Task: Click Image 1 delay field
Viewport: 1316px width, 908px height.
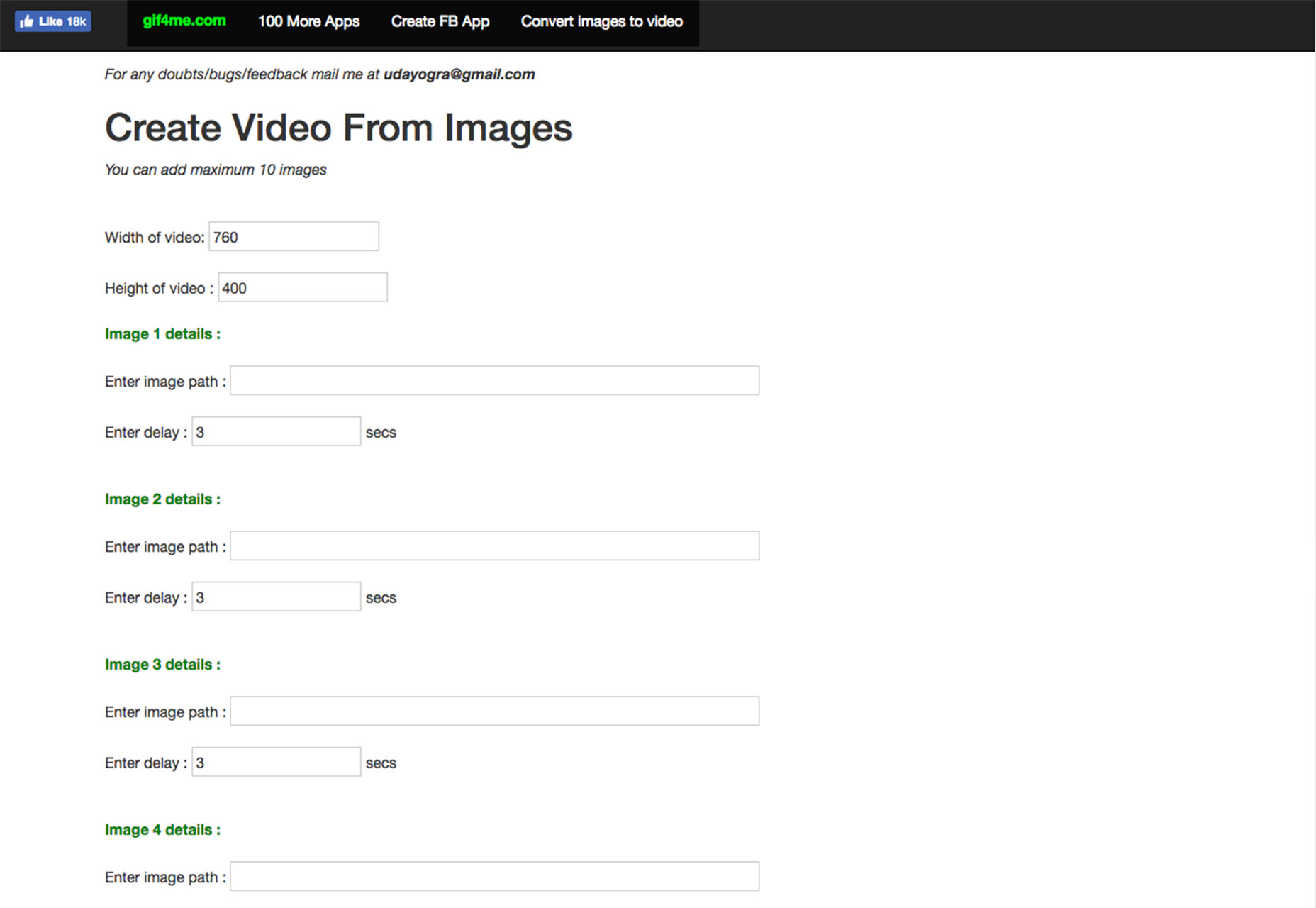Action: 277,431
